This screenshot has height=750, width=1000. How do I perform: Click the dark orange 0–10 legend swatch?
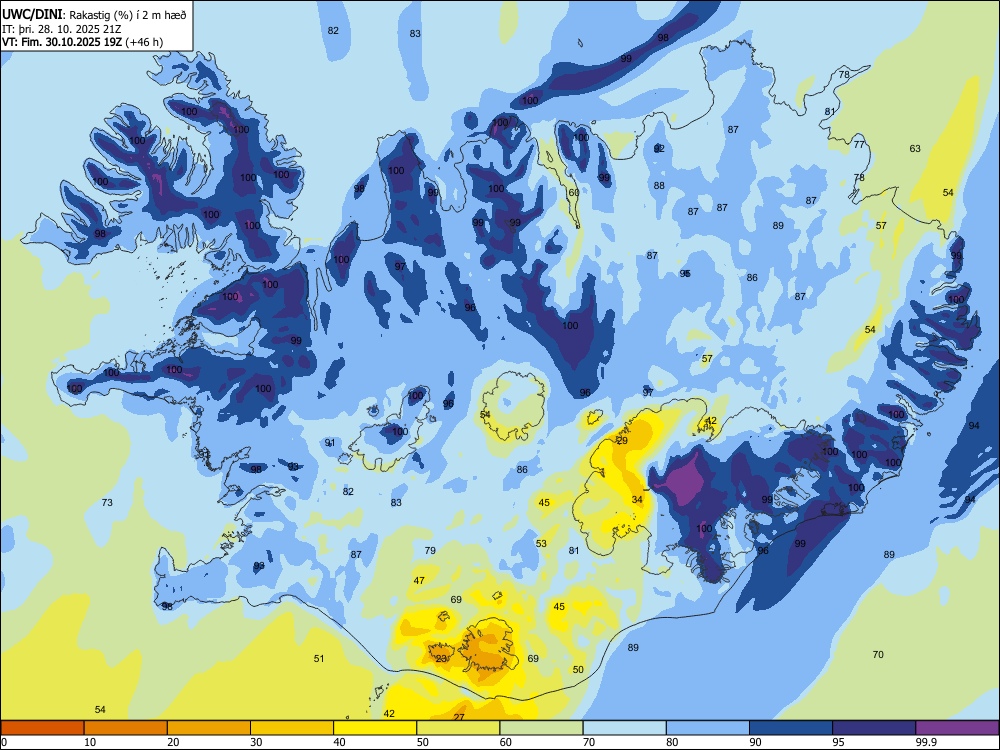point(42,728)
